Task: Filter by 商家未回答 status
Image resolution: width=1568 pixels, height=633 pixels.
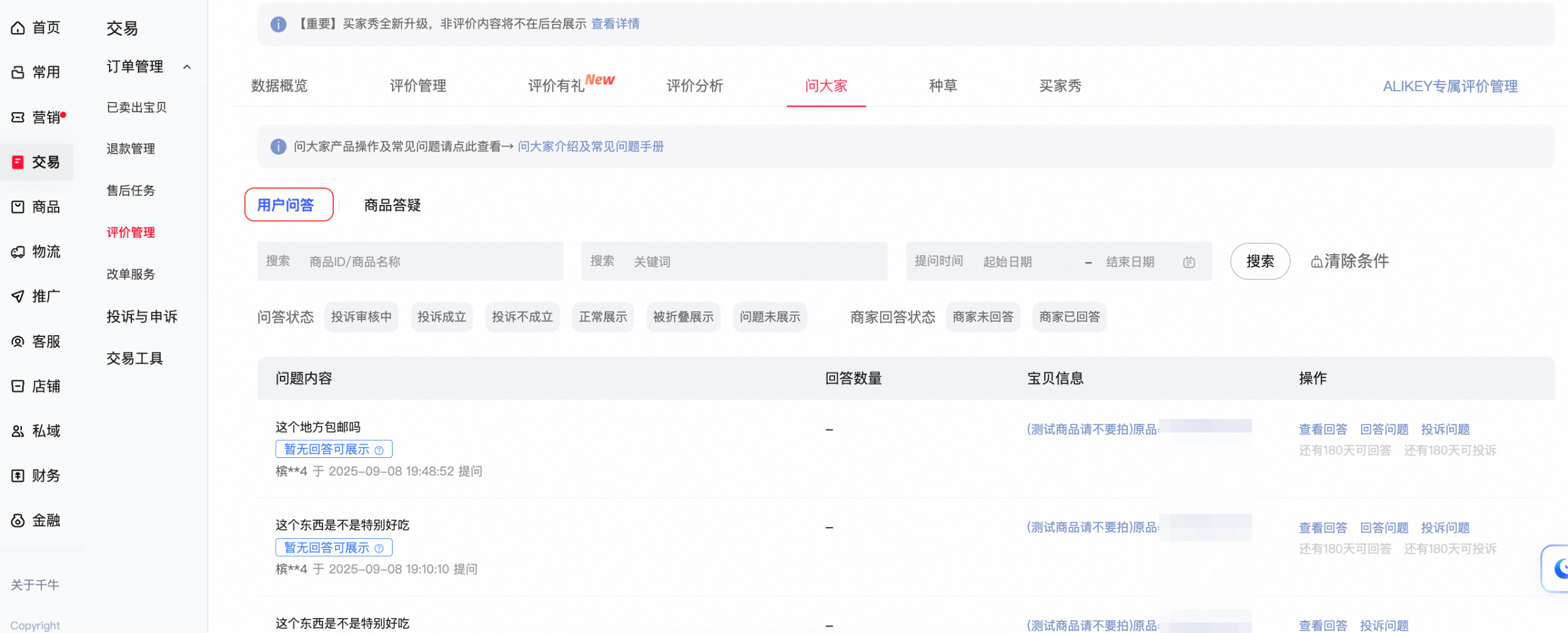Action: [x=983, y=317]
